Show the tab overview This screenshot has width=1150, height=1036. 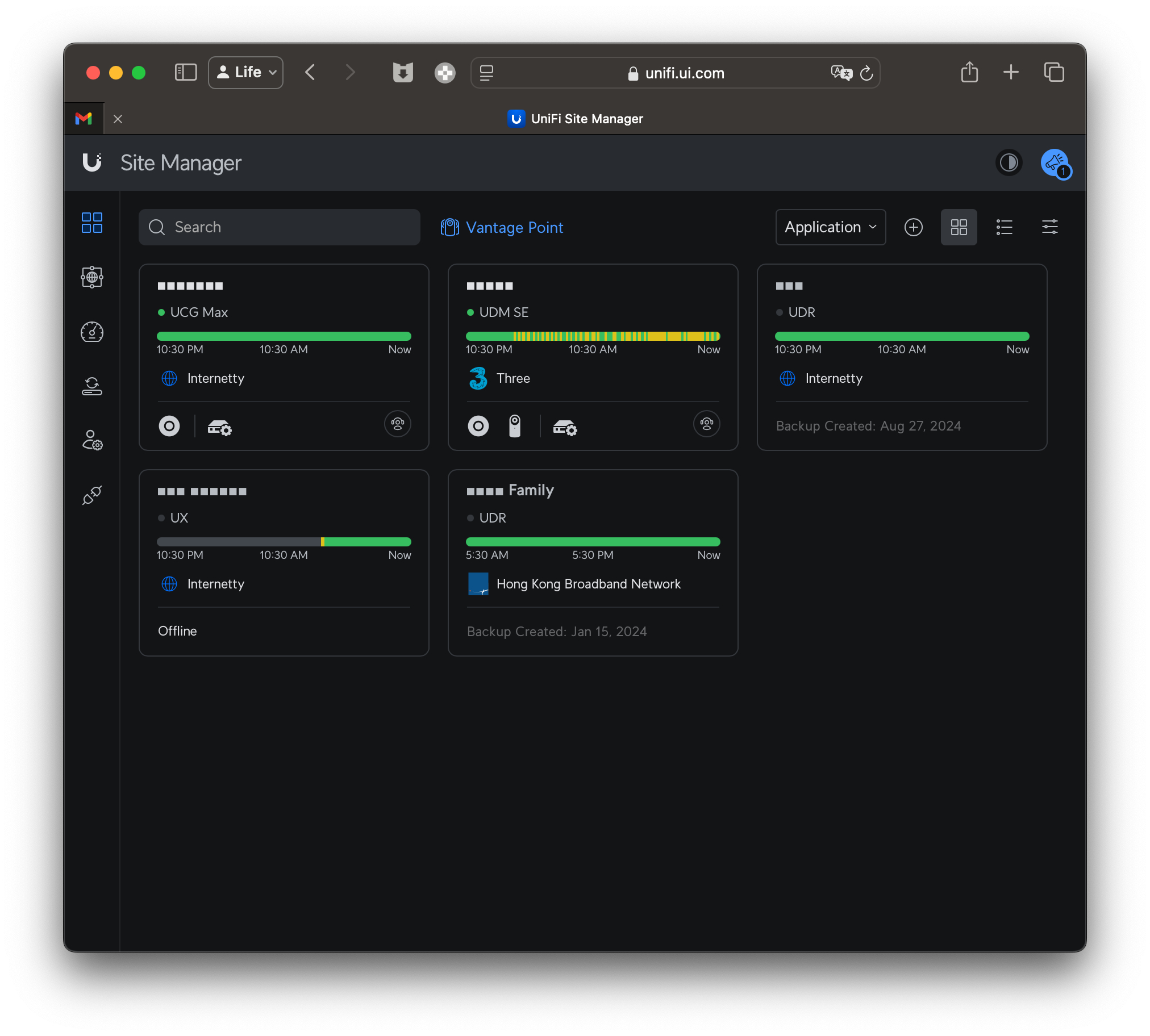[x=1054, y=72]
